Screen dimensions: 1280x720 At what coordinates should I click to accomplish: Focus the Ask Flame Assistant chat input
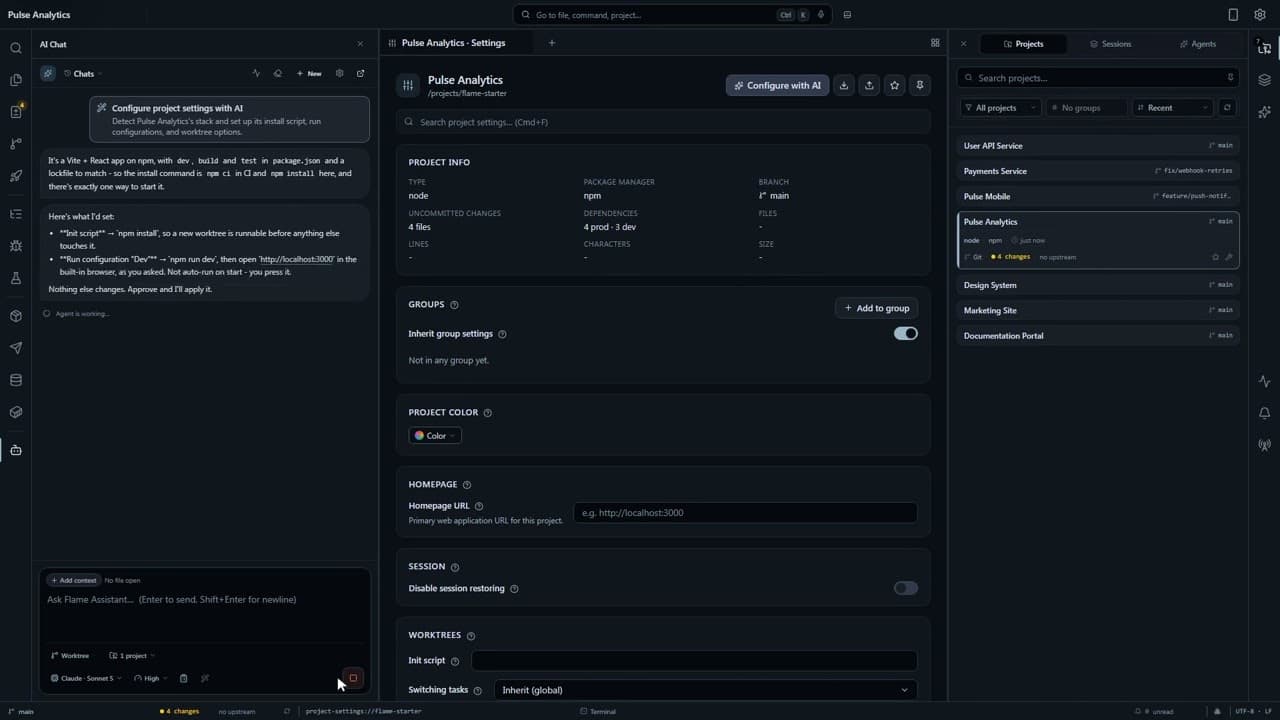click(205, 612)
